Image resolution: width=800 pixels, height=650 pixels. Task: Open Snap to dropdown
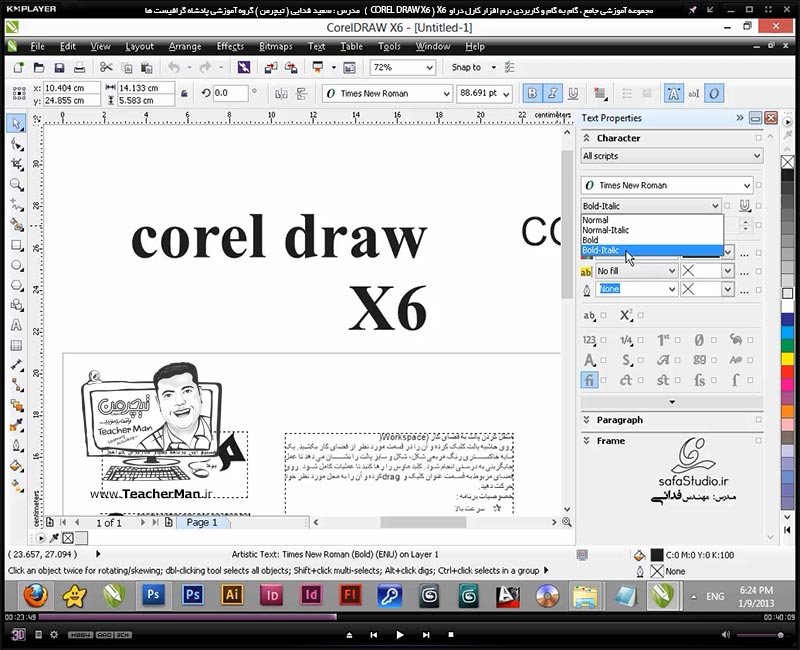pyautogui.click(x=493, y=67)
